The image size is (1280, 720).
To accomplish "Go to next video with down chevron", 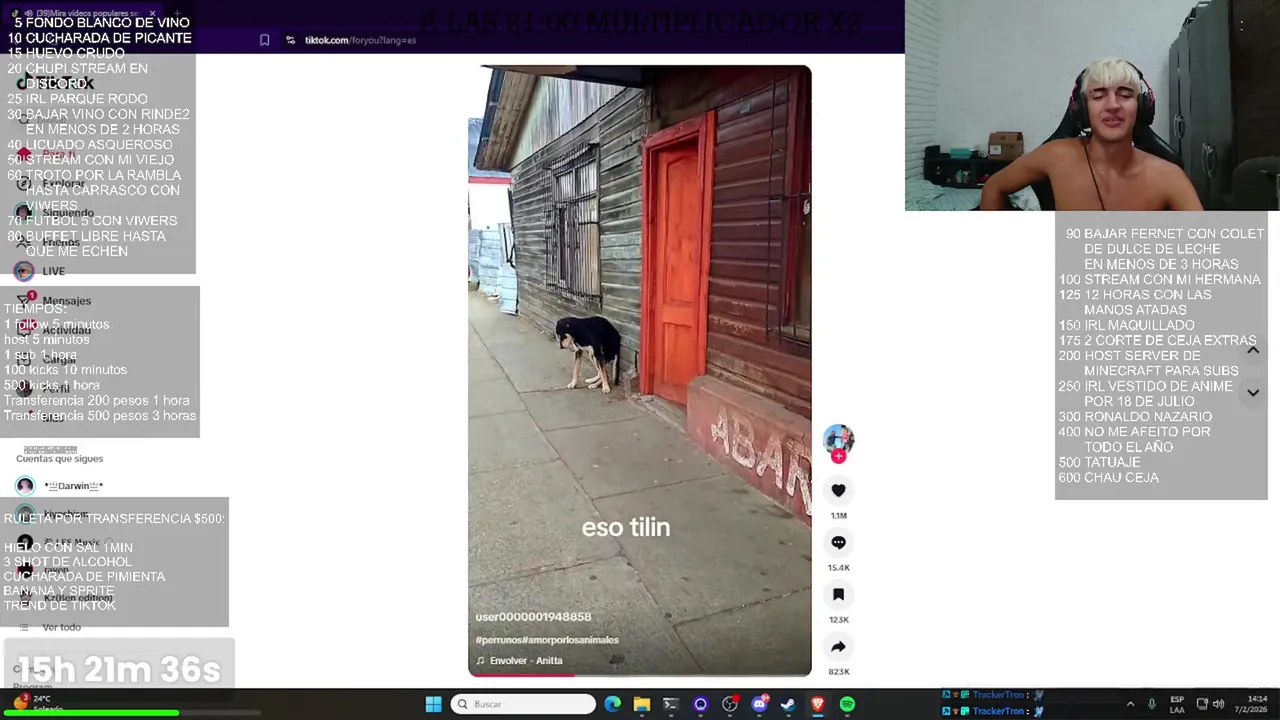I will [1252, 393].
